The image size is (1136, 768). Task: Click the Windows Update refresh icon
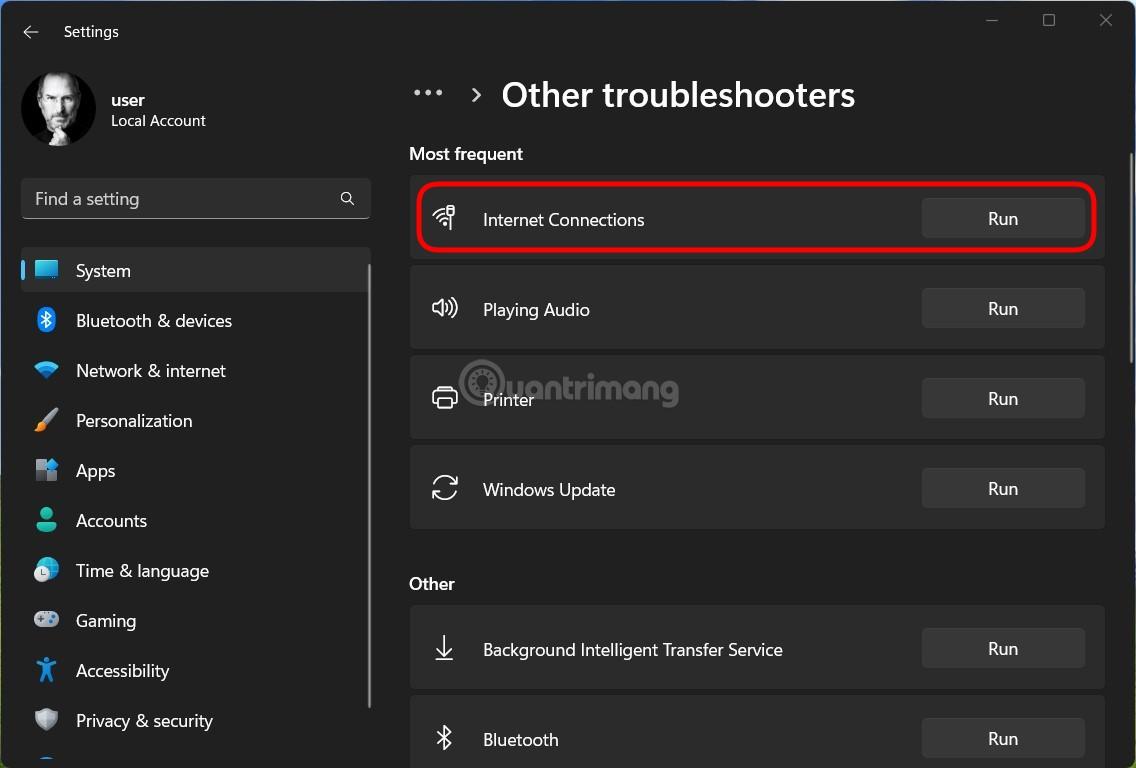point(444,488)
